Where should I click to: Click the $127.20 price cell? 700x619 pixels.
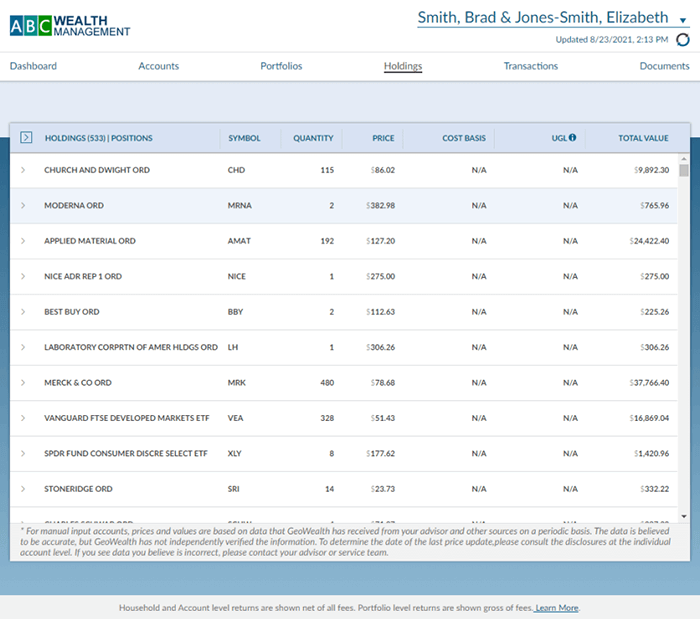[x=380, y=241]
